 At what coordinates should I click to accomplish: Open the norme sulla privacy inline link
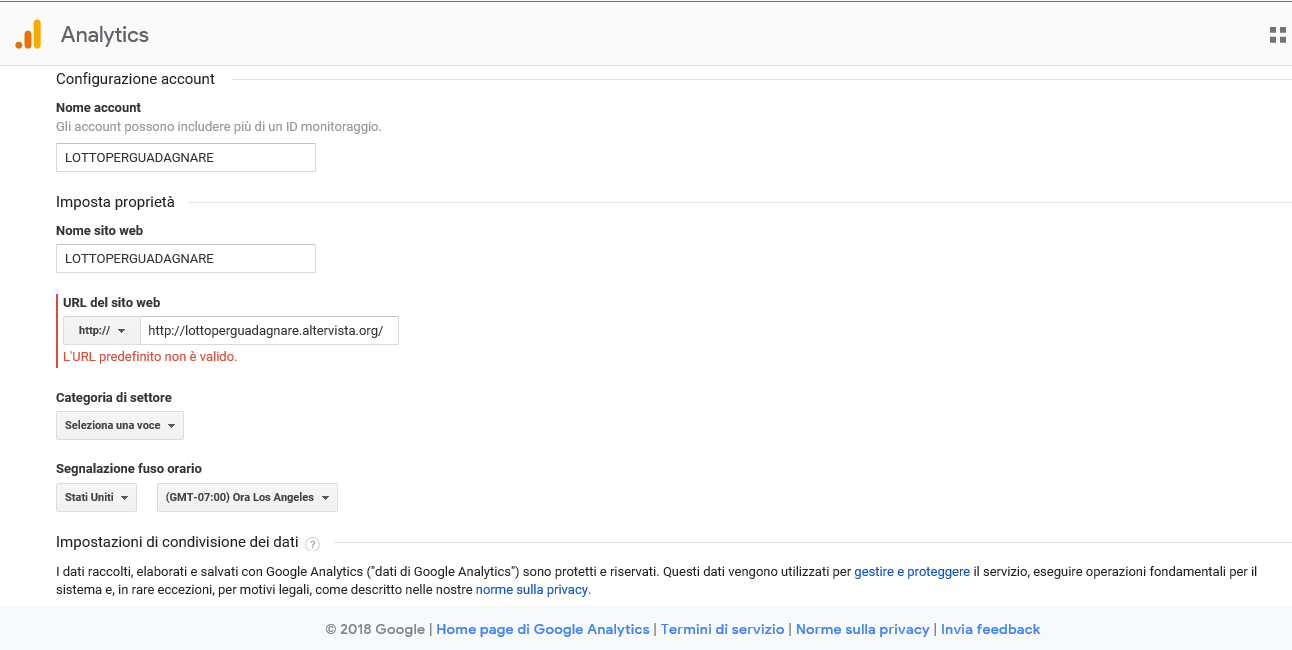click(533, 590)
